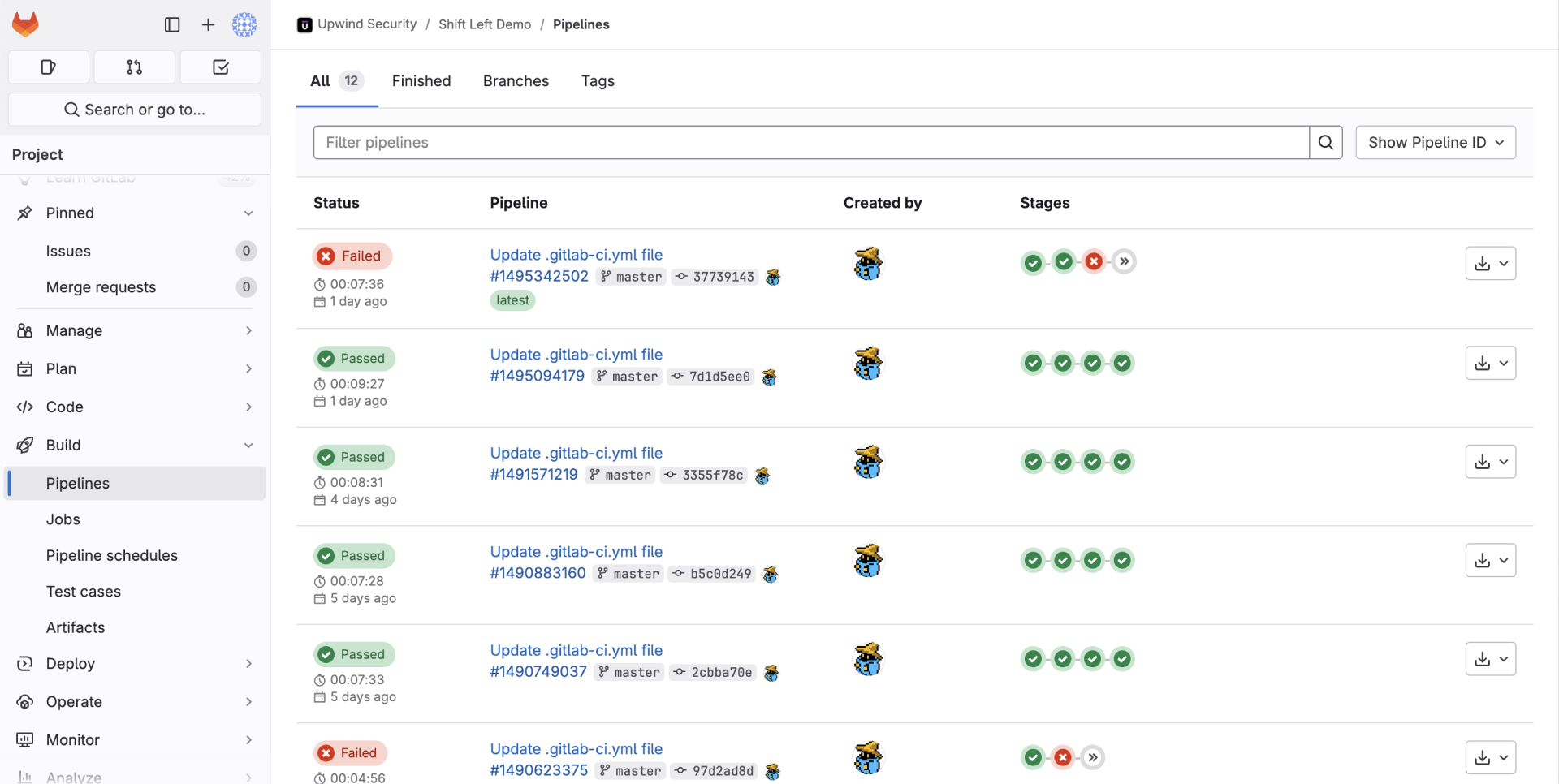Open merge requests shortcut icon
1559x784 pixels.
click(135, 67)
